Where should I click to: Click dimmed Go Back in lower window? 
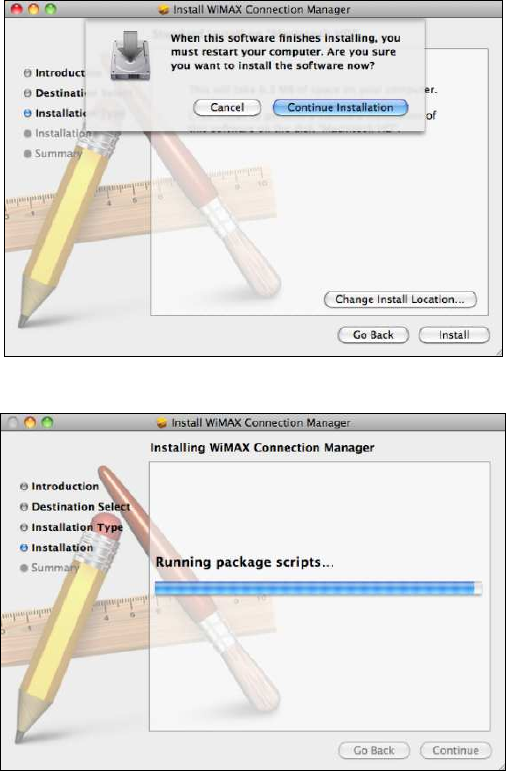pos(374,750)
